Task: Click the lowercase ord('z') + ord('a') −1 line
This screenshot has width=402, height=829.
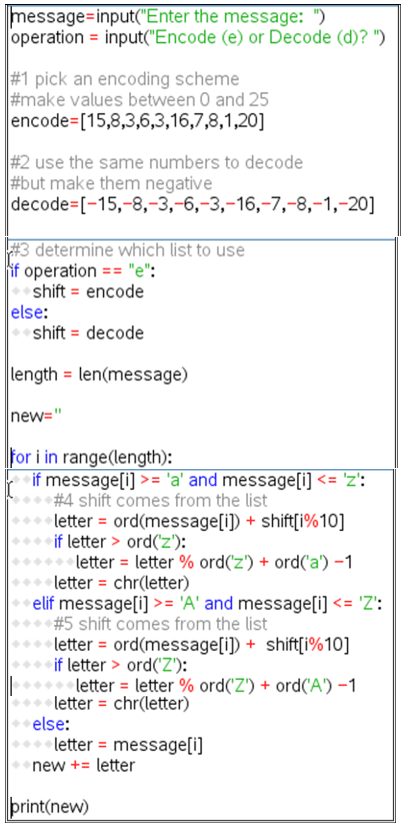Action: click(x=214, y=562)
